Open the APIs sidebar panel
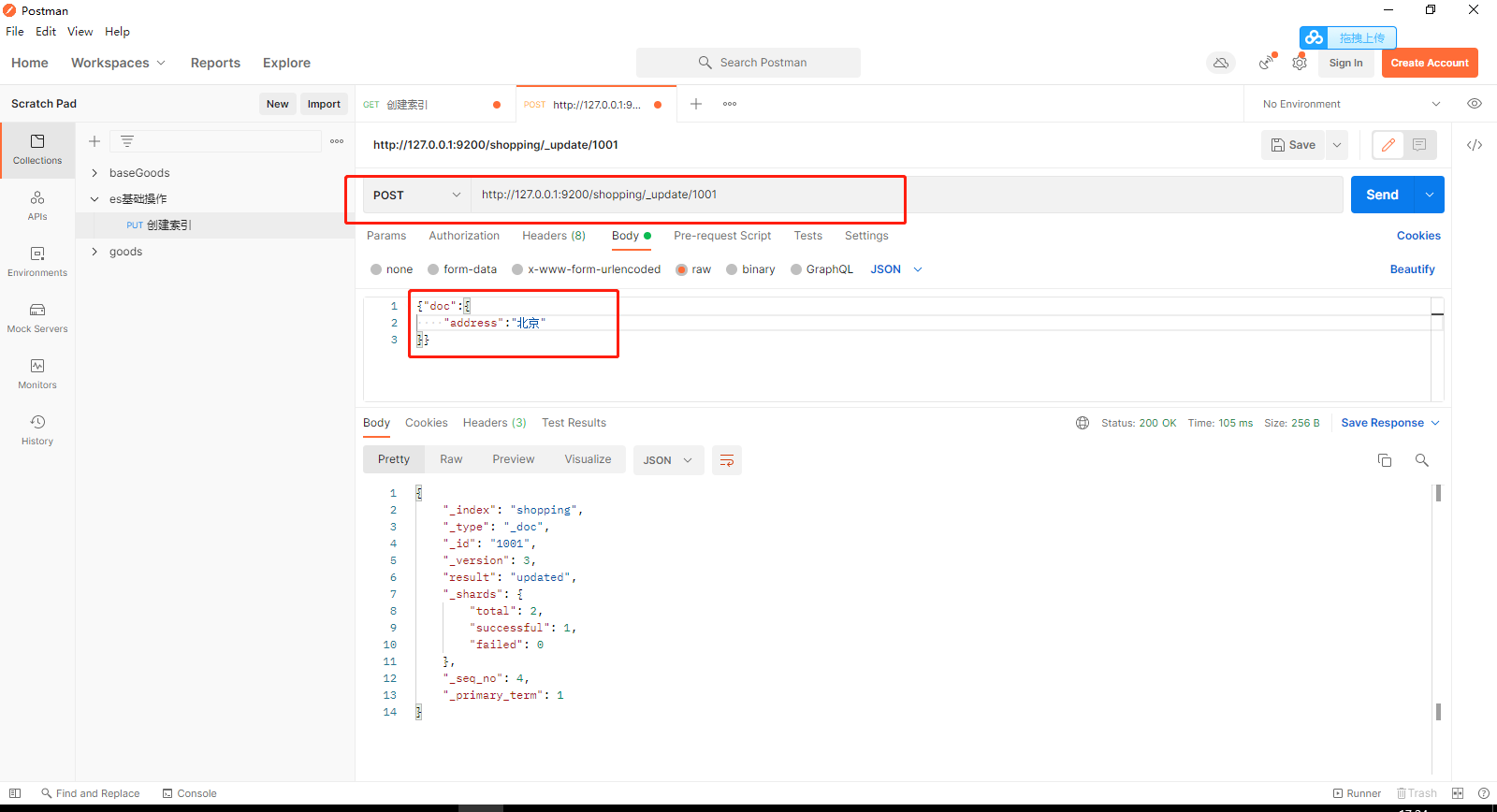The image size is (1497, 812). pyautogui.click(x=37, y=206)
